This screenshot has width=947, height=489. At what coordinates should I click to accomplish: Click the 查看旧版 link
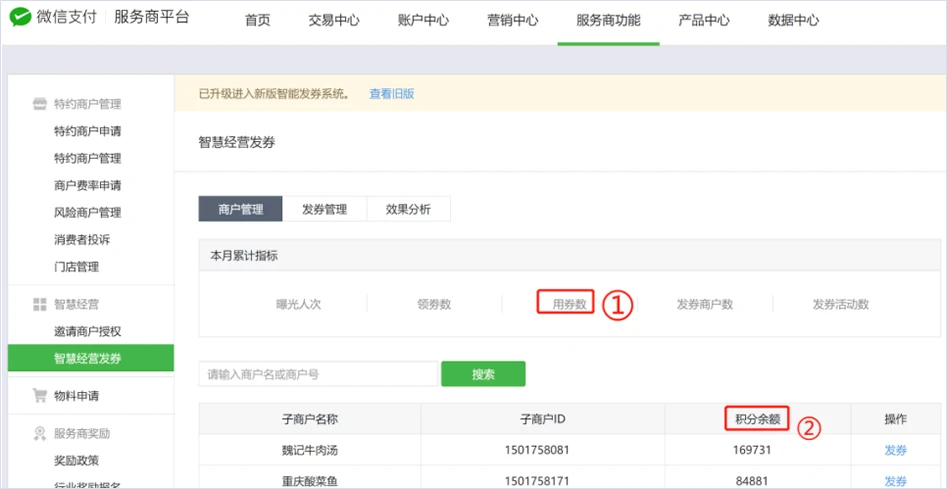[x=391, y=94]
